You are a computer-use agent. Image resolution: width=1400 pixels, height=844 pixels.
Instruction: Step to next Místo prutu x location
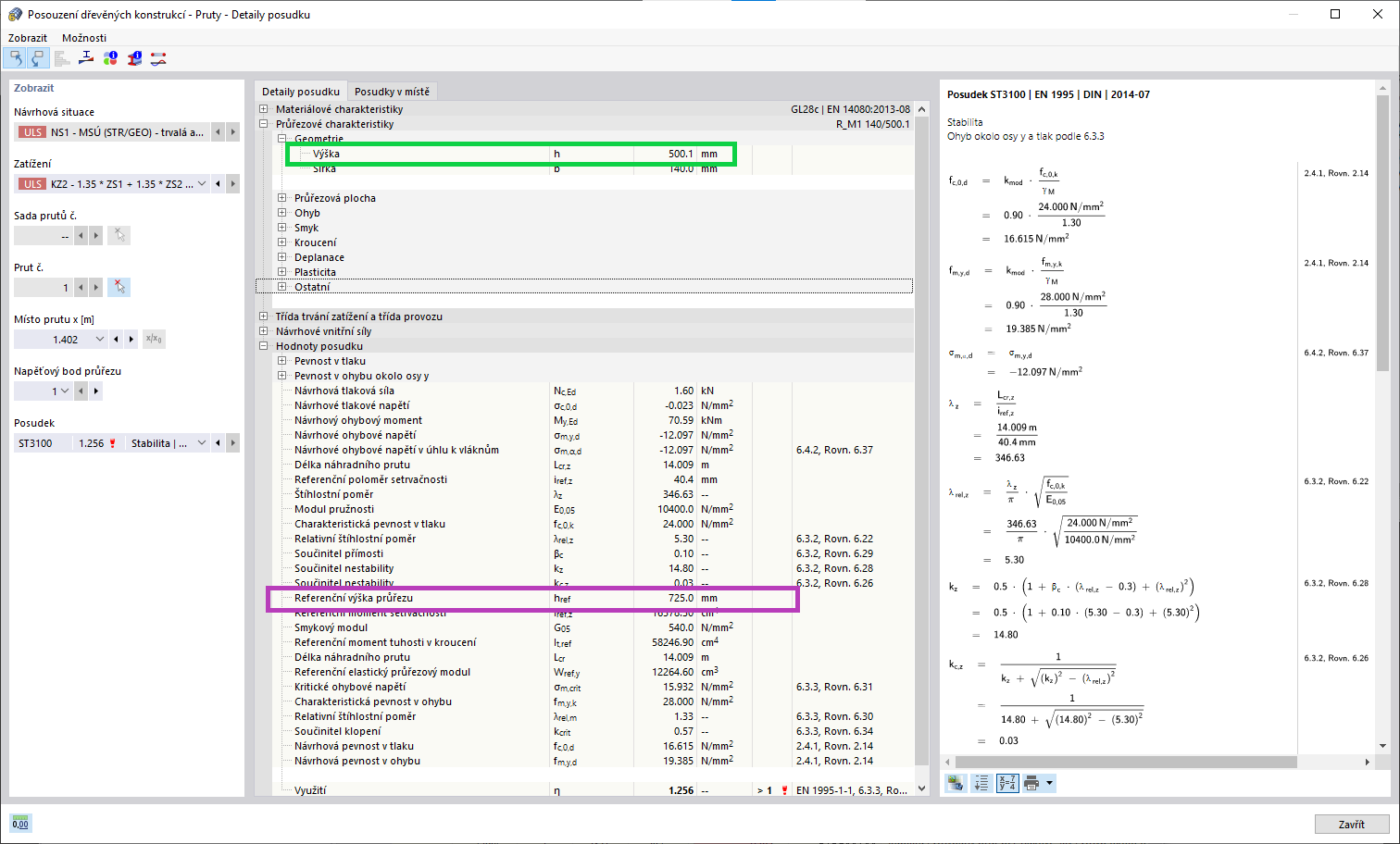click(131, 339)
